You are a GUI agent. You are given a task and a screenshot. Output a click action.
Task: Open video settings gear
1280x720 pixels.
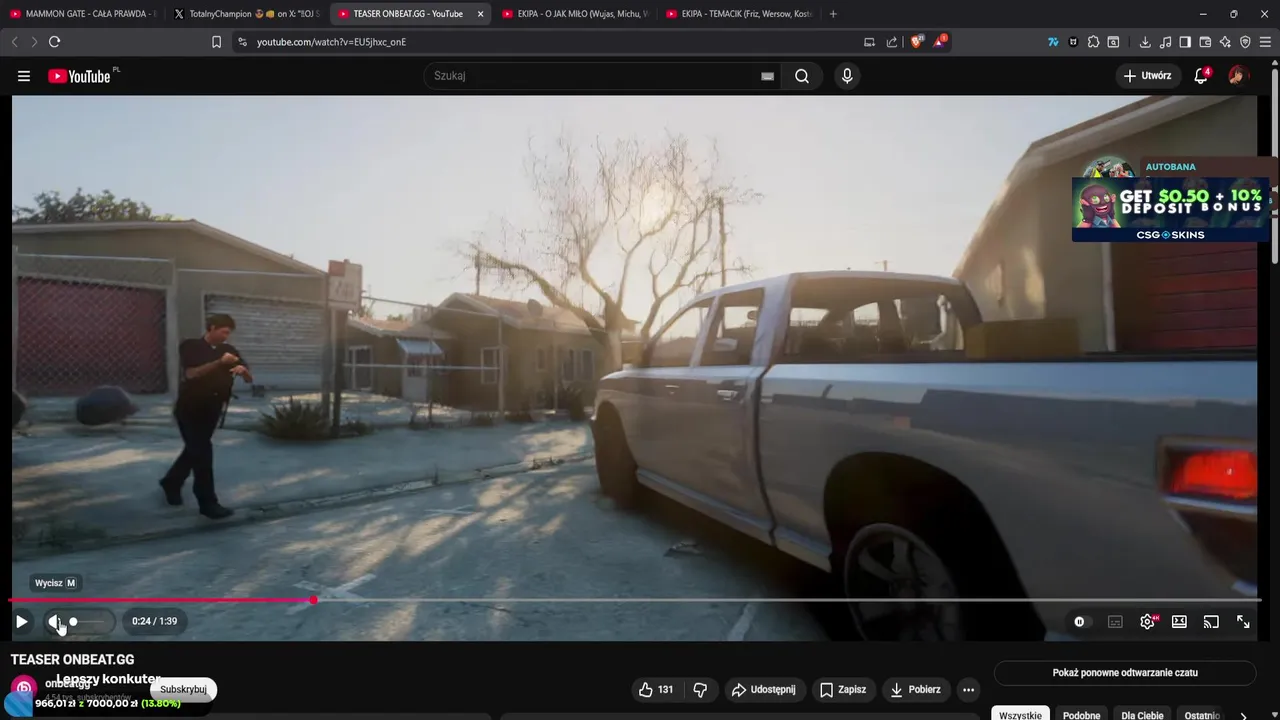click(1147, 621)
